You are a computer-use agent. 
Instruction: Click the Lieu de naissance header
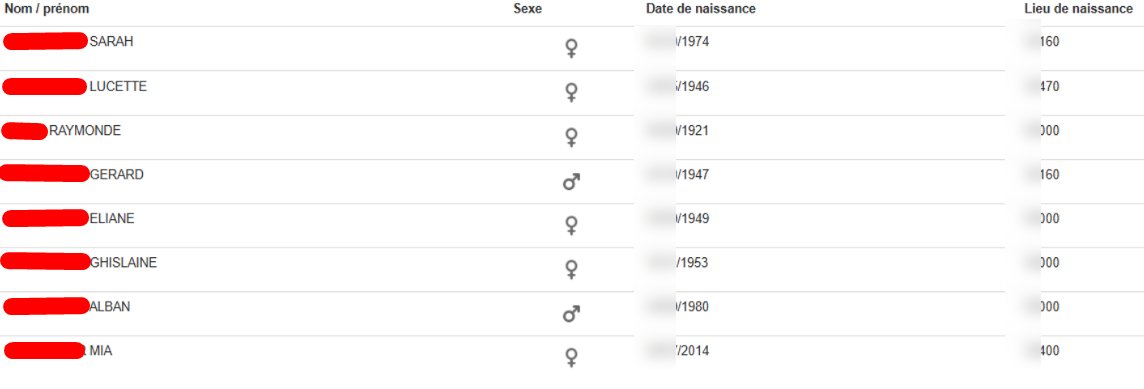tap(1078, 9)
